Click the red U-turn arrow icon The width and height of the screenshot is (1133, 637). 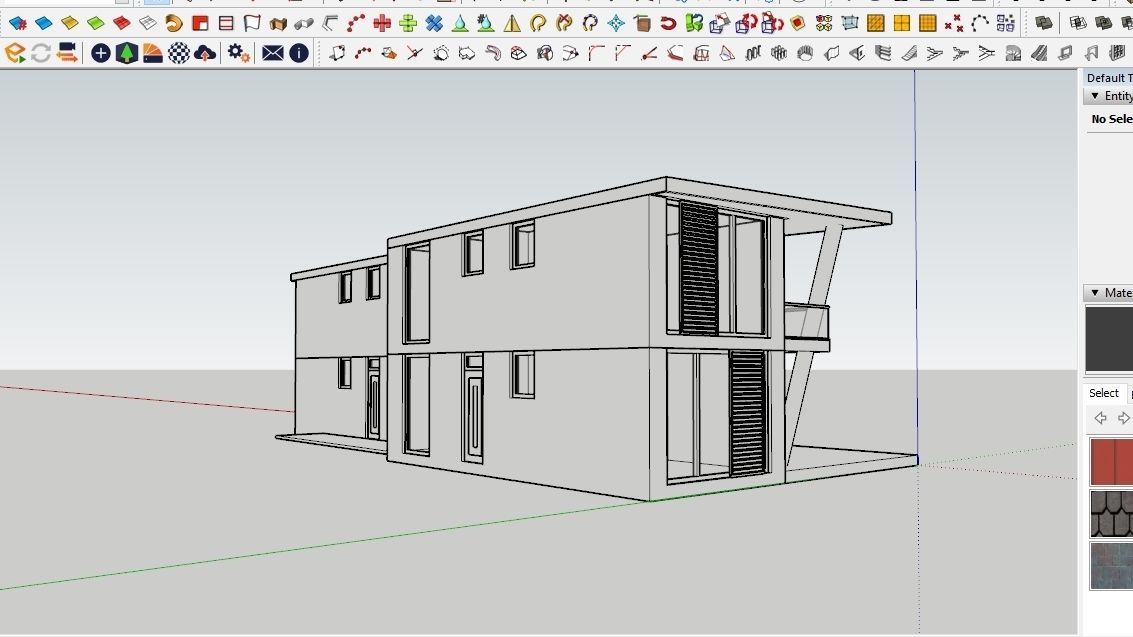pyautogui.click(x=668, y=23)
